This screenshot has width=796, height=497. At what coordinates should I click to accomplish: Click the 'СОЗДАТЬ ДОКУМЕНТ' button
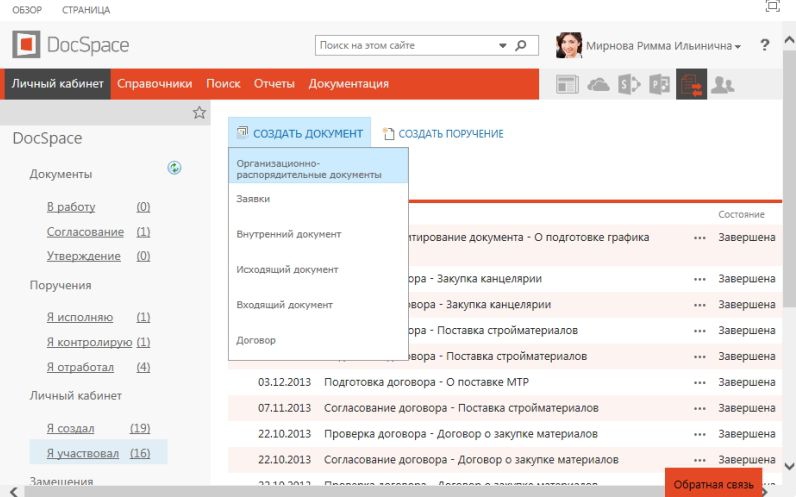point(300,133)
